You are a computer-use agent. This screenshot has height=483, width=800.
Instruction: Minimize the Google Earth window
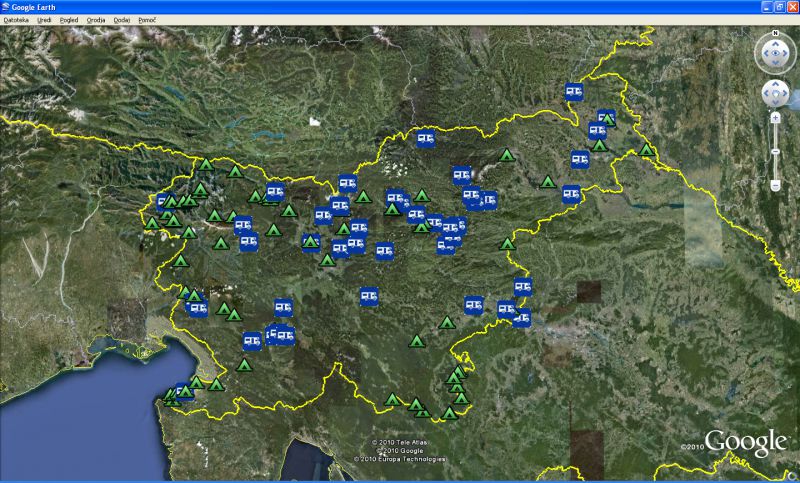coord(767,7)
